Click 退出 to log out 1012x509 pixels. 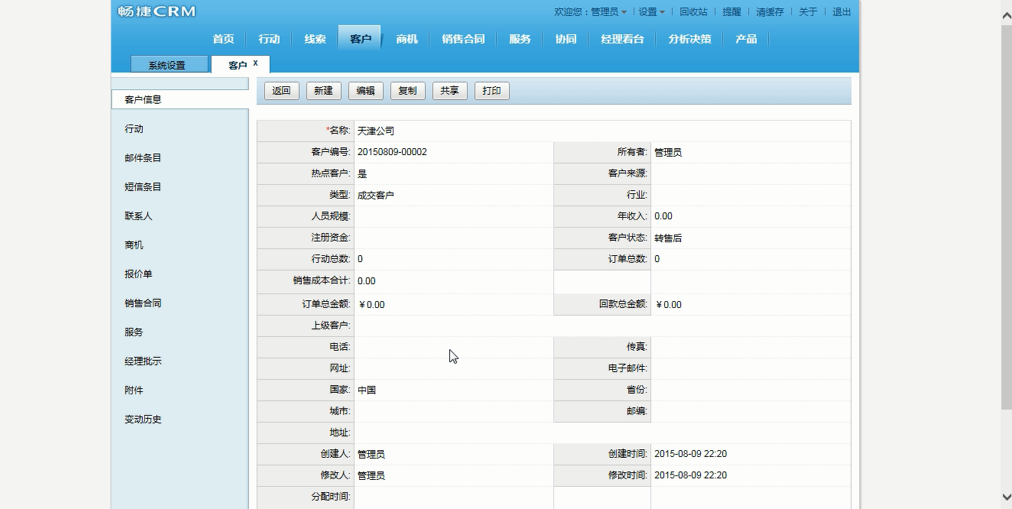[x=842, y=12]
